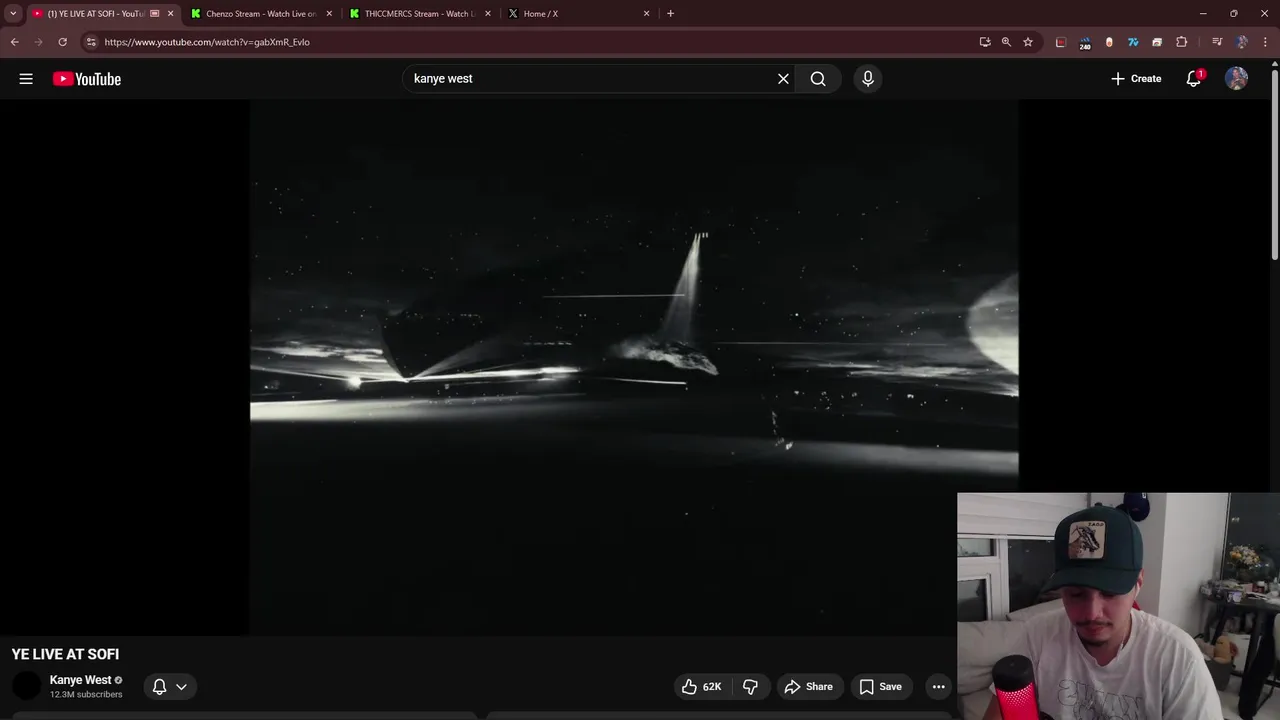Bookmark this page with the star
The height and width of the screenshot is (720, 1280).
(1028, 42)
